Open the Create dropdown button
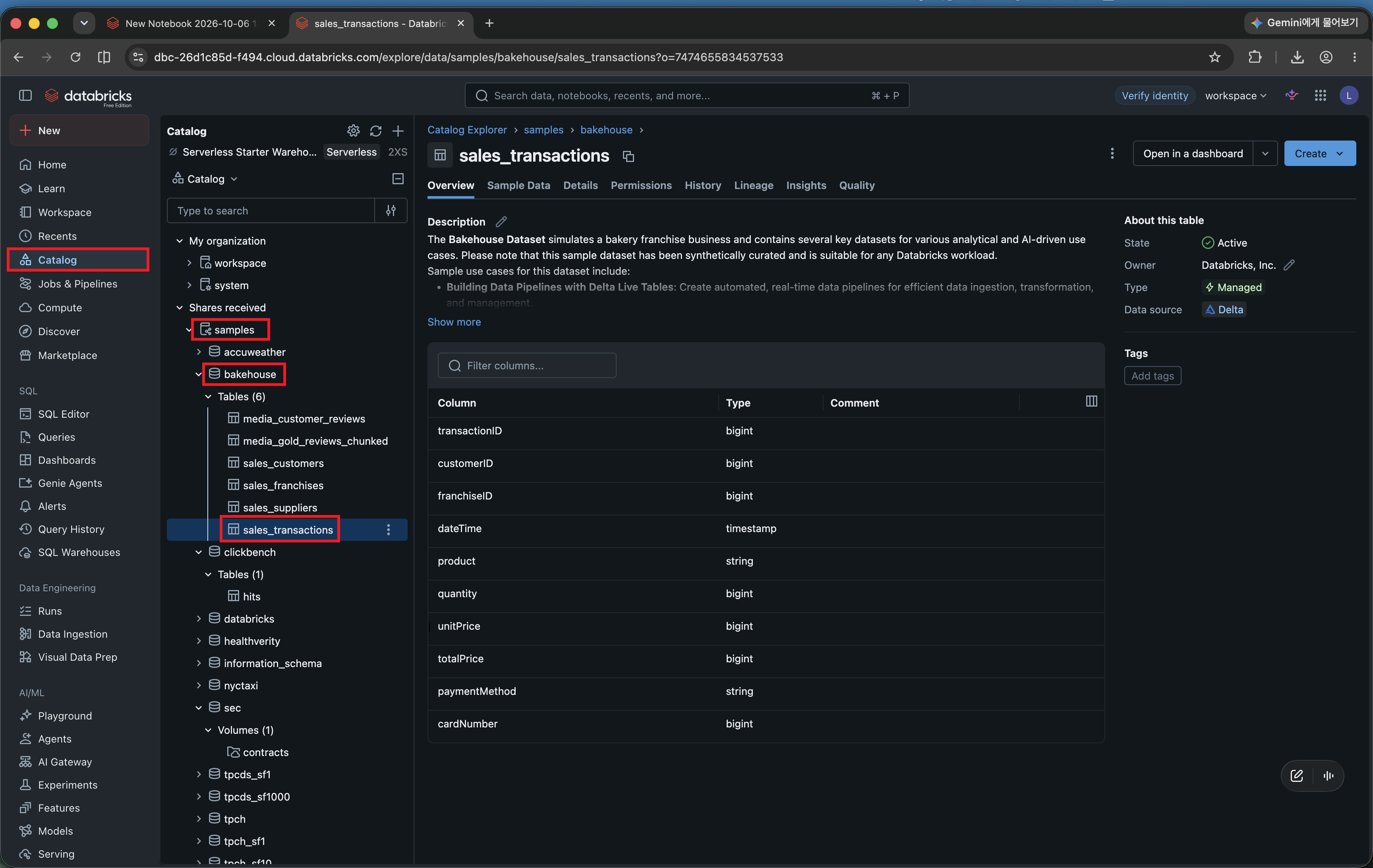 point(1319,153)
